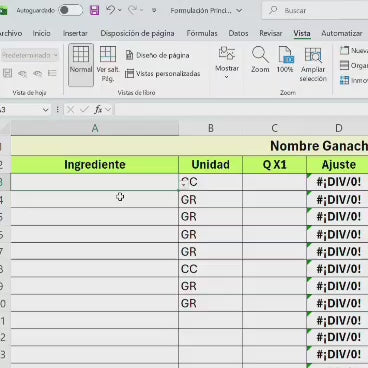
Task: Select column A header
Action: tap(95, 128)
